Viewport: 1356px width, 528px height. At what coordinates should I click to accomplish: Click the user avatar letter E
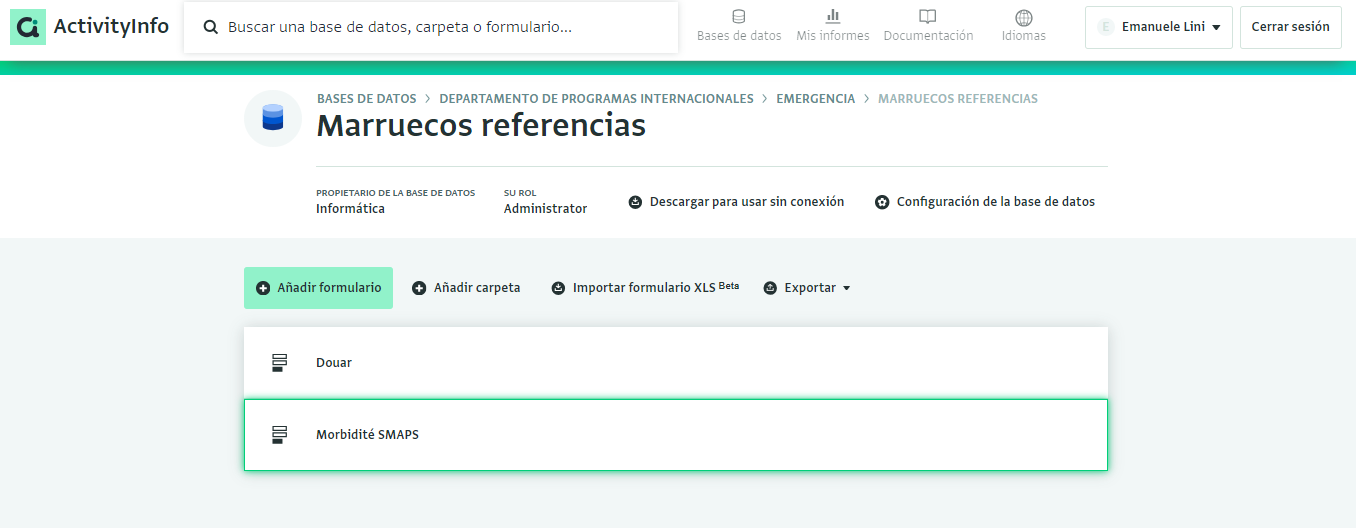coord(1105,27)
